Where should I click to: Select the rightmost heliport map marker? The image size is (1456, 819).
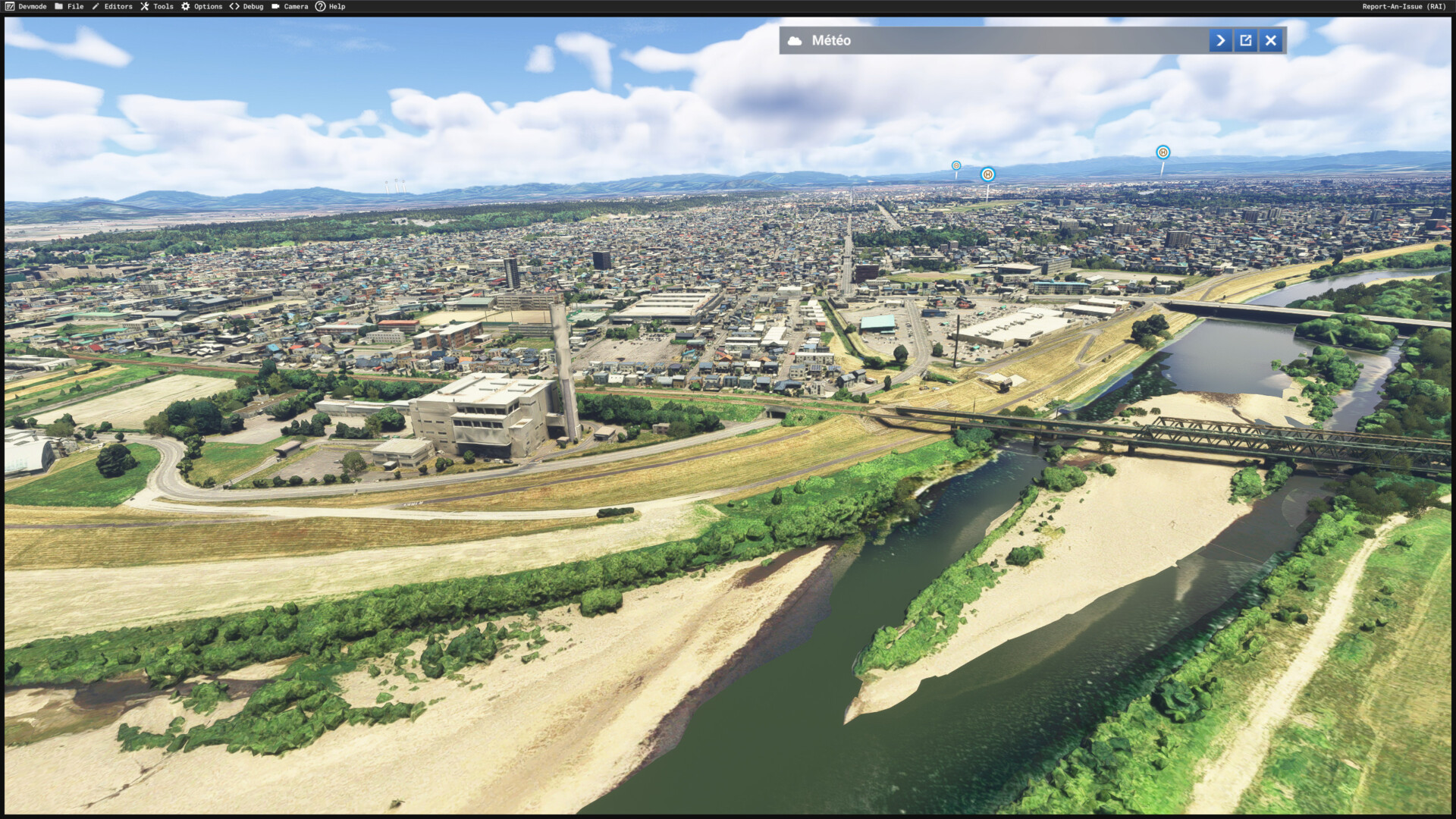point(1163,152)
